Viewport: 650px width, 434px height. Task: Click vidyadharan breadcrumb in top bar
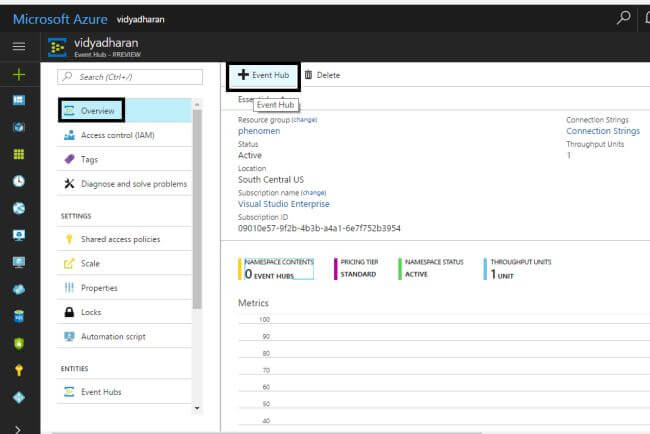[141, 19]
